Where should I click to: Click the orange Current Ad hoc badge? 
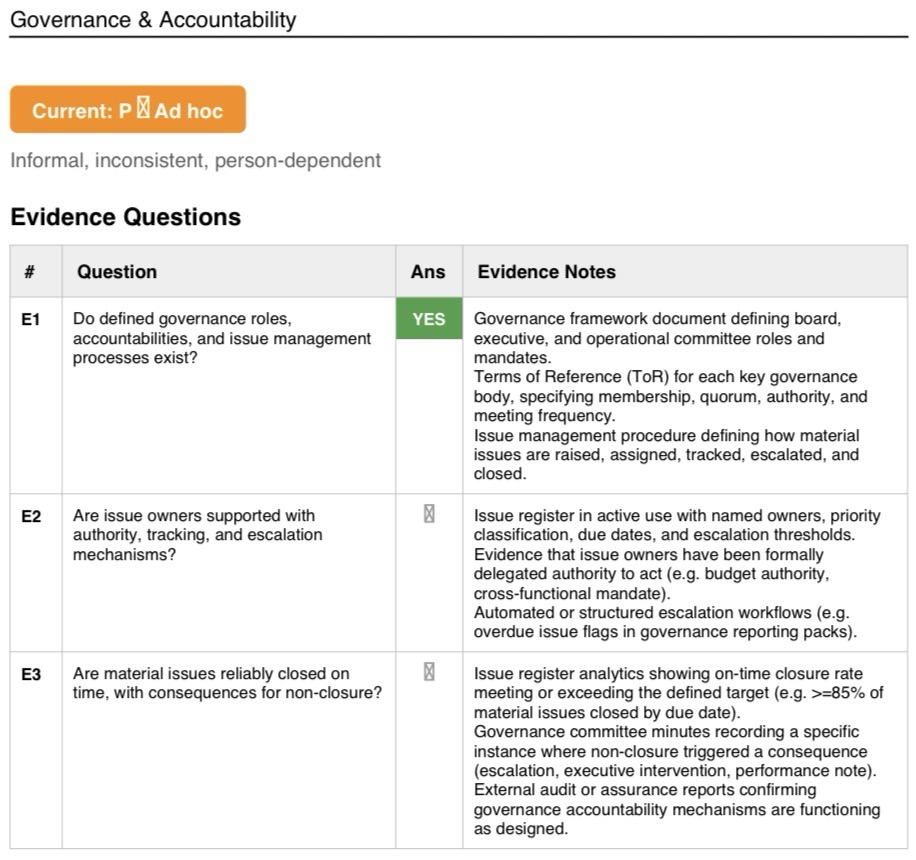128,109
